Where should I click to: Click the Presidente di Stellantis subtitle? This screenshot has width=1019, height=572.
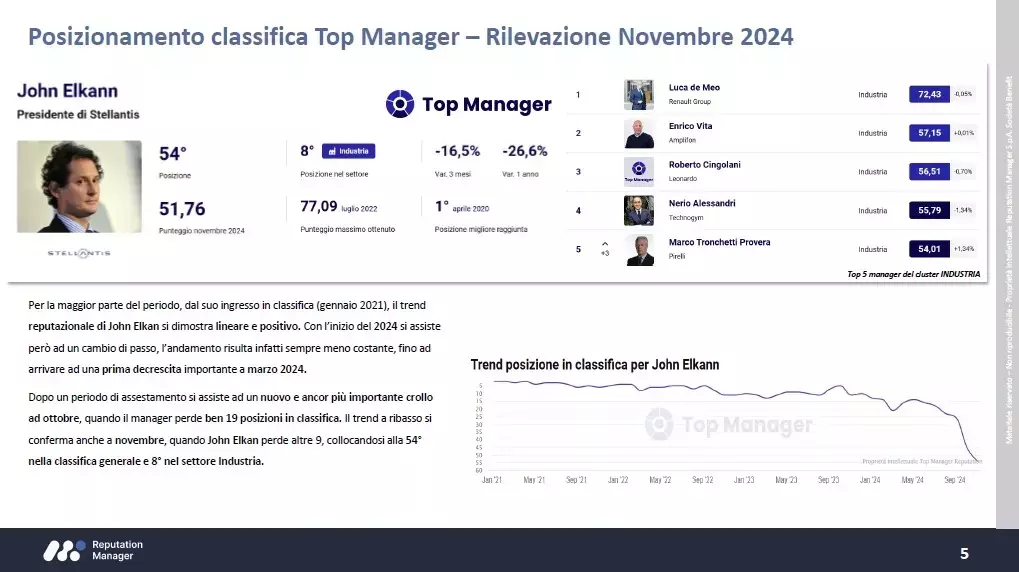78,114
